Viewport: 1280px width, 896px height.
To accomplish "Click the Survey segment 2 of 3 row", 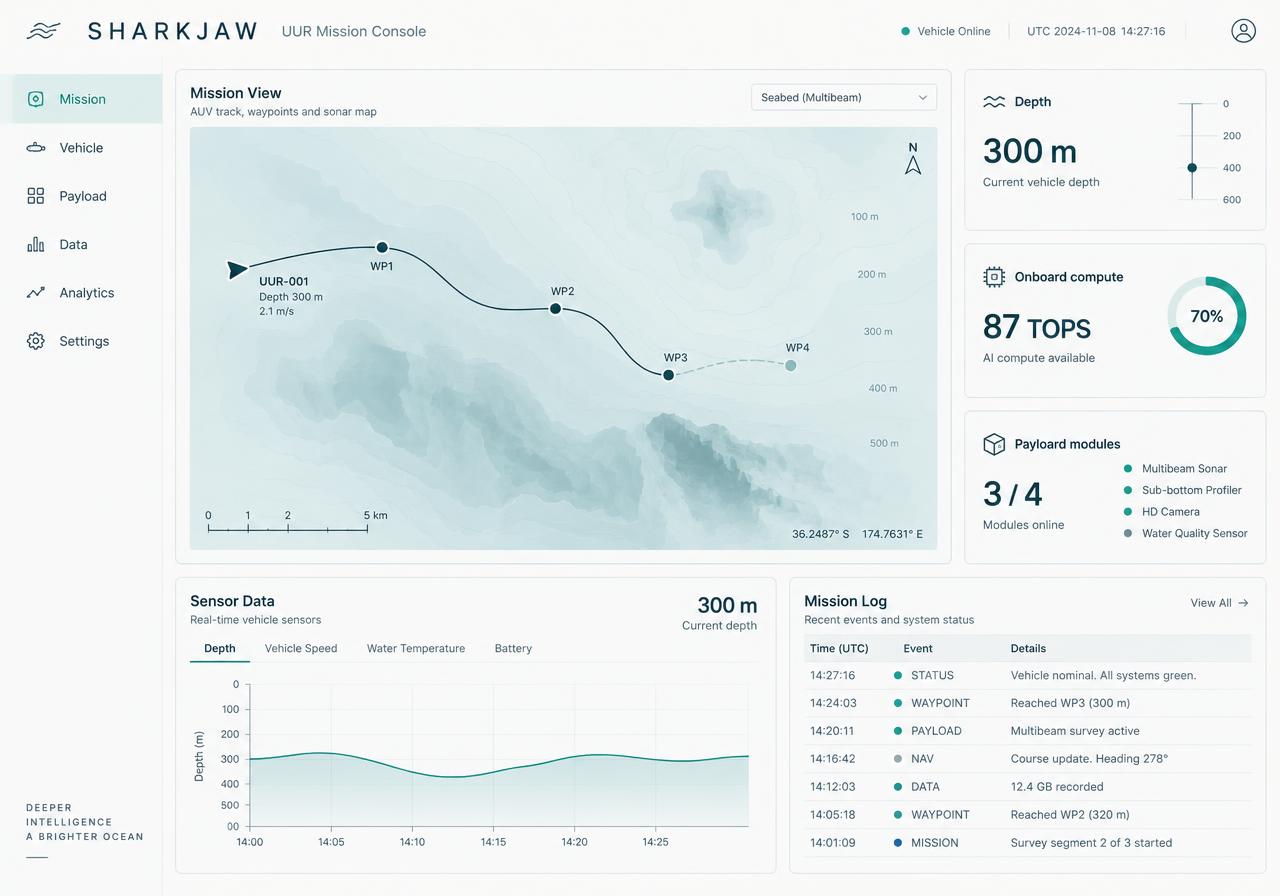I will click(x=1028, y=843).
